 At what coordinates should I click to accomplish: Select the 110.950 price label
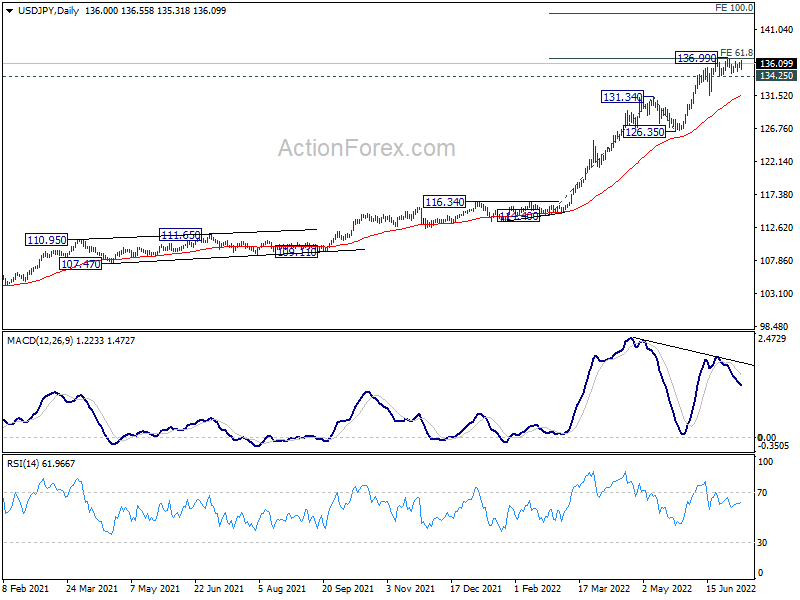point(46,239)
